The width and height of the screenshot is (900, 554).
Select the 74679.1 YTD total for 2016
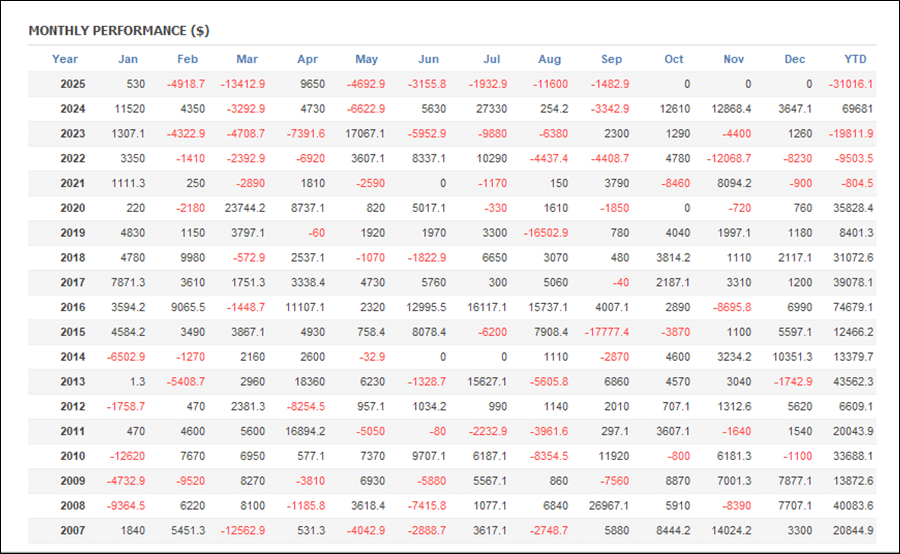(x=852, y=308)
